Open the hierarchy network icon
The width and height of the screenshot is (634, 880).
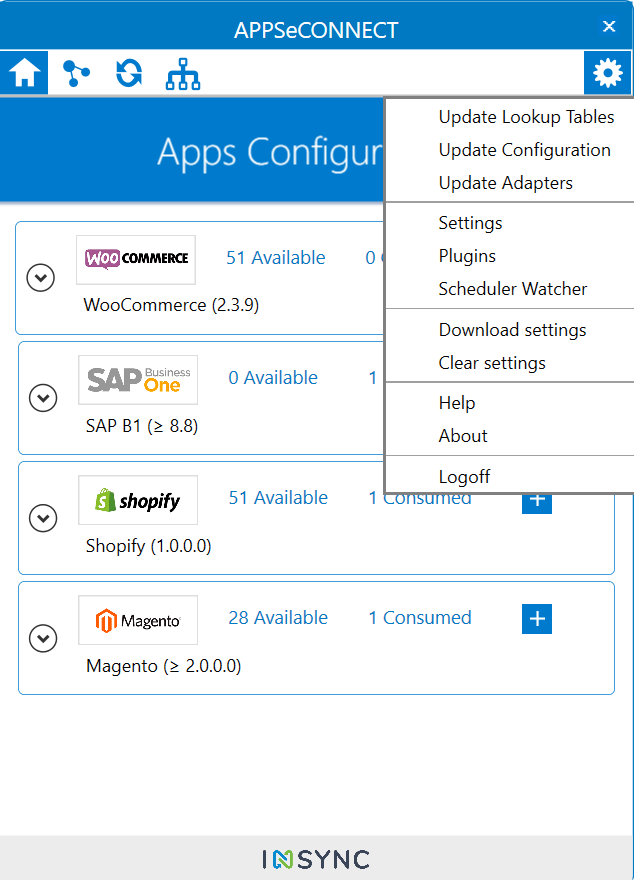pos(183,73)
